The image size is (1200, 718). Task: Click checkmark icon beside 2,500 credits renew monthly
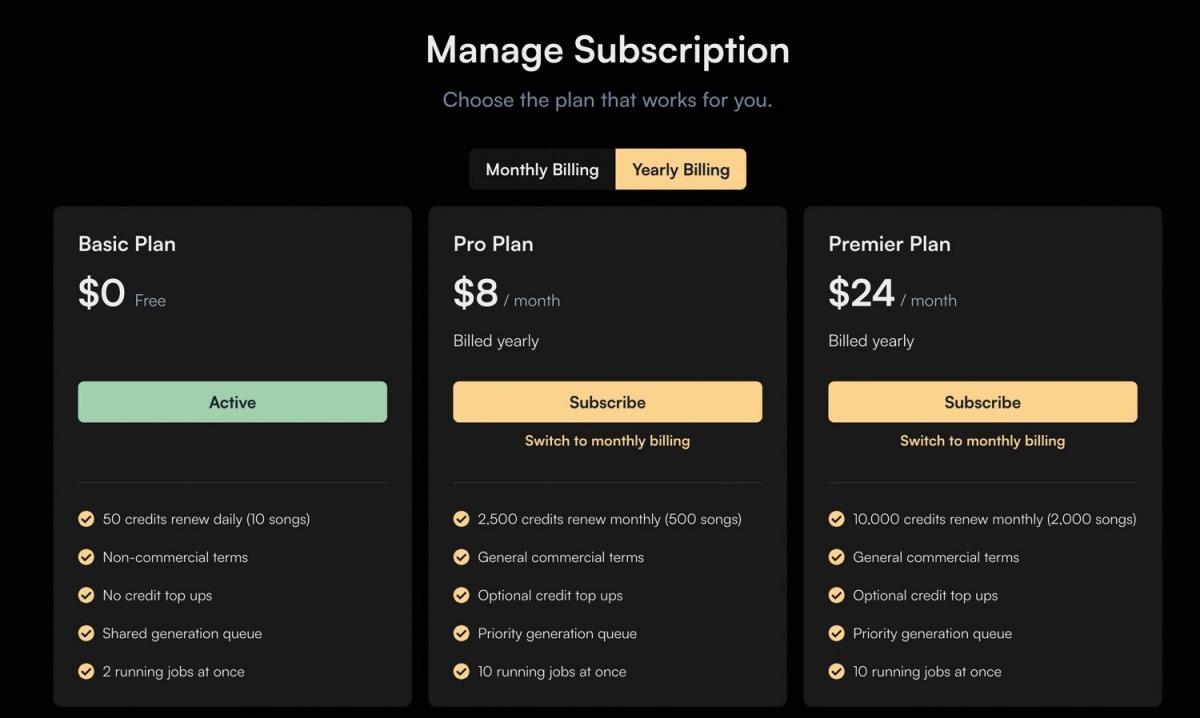click(461, 519)
